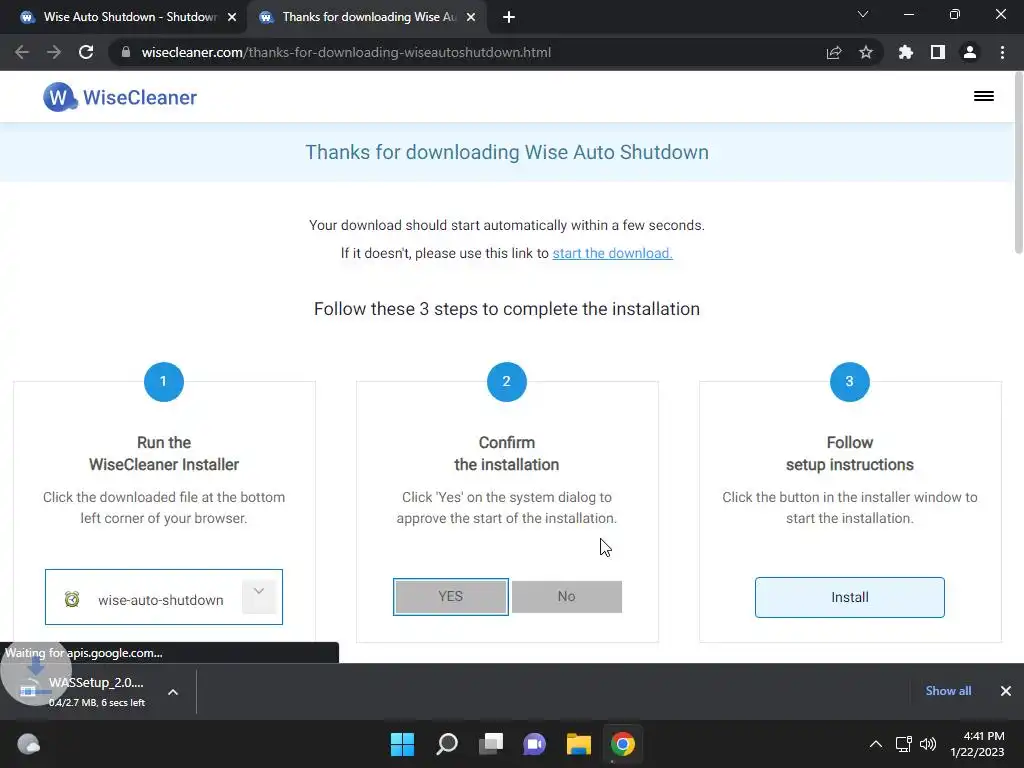The image size is (1024, 768).
Task: Open the clock and date panel
Action: pyautogui.click(x=978, y=744)
